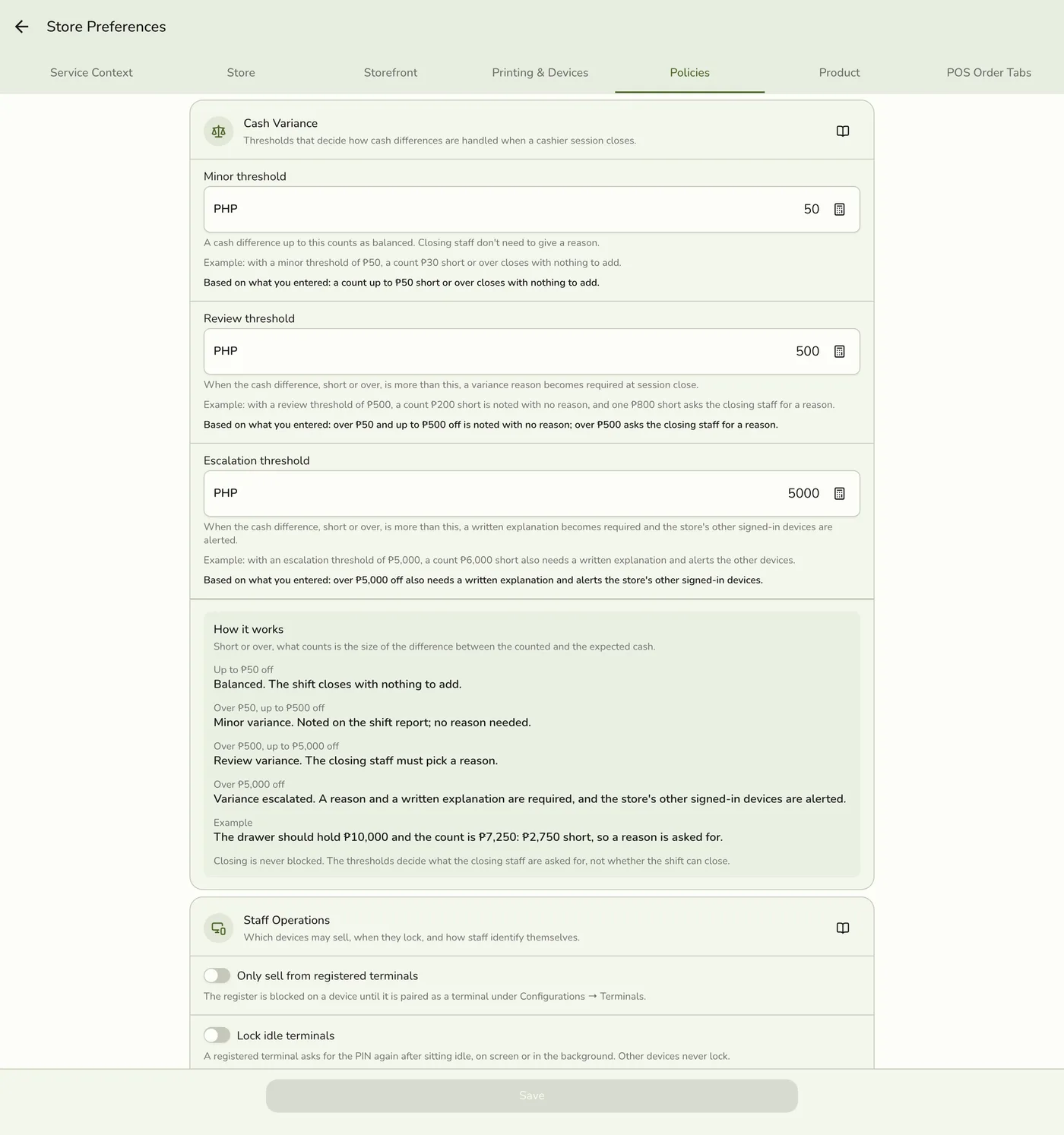Select the Policies tab
Screen dimensions: 1064x1135
pyautogui.click(x=690, y=73)
